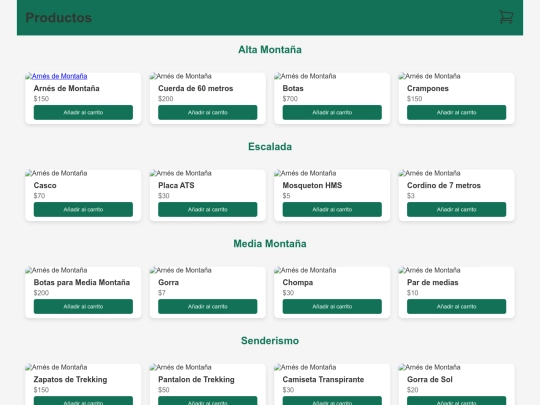Add Cordino de 7 metros to cart
The width and height of the screenshot is (540, 405).
456,209
